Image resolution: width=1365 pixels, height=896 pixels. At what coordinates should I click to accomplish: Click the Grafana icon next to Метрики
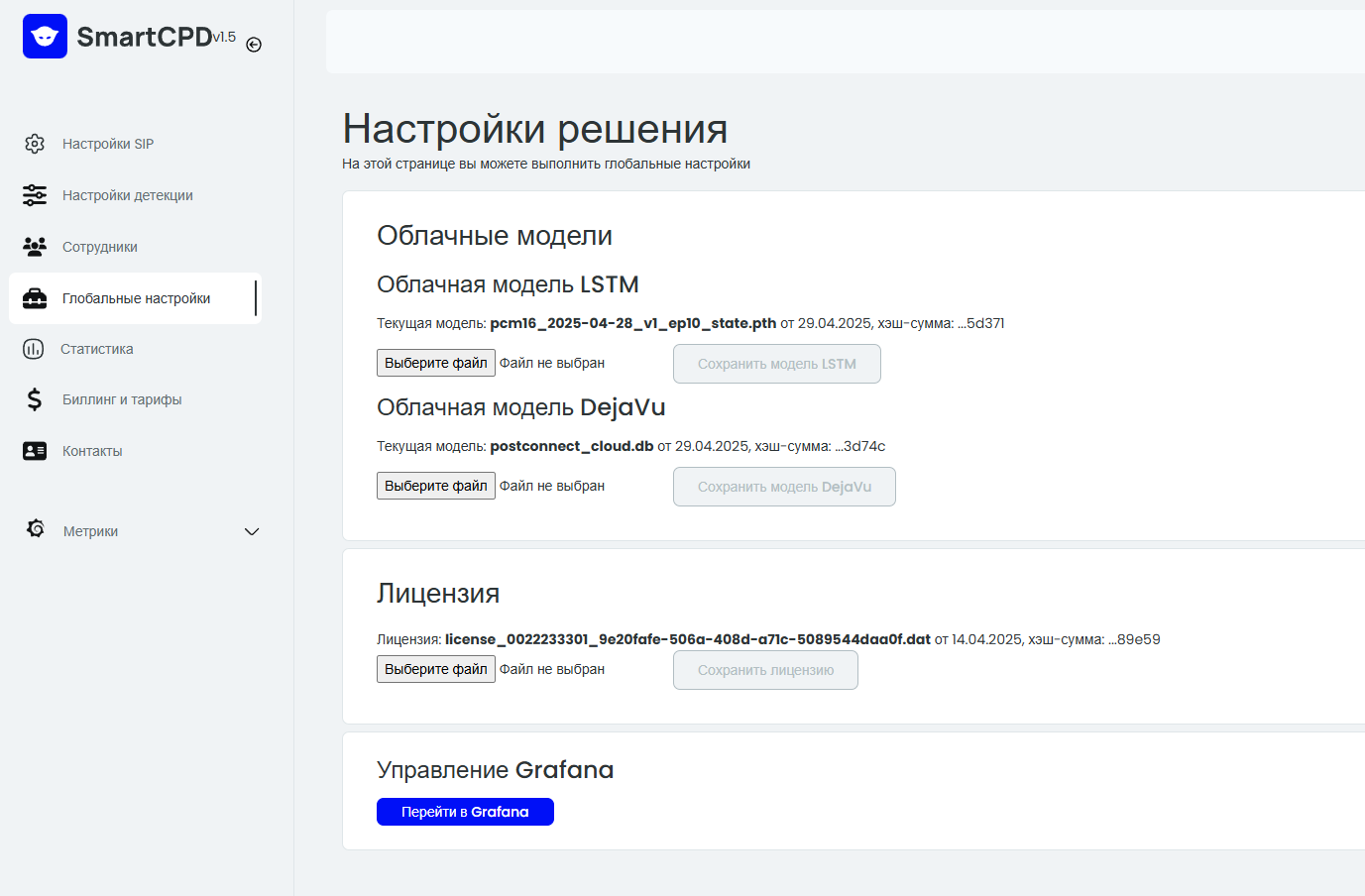click(36, 529)
